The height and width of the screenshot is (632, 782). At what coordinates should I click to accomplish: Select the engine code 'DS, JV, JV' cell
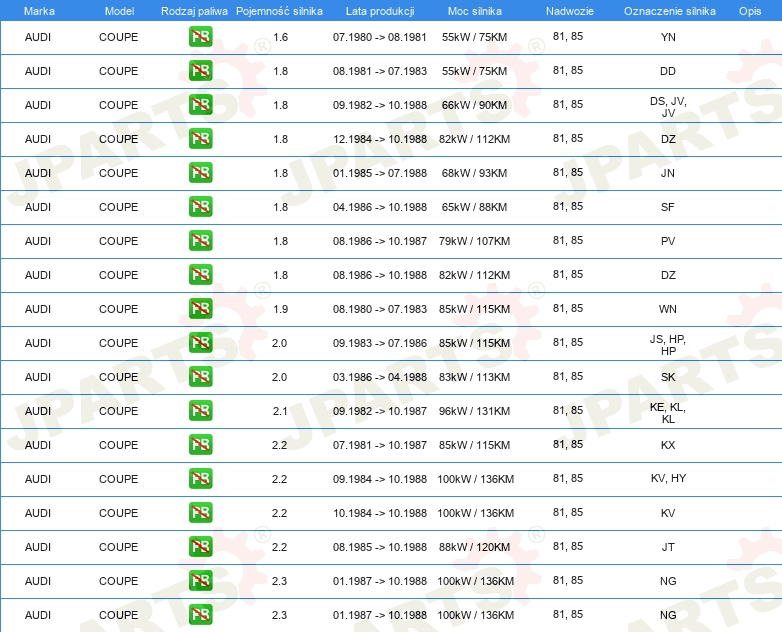click(x=668, y=107)
